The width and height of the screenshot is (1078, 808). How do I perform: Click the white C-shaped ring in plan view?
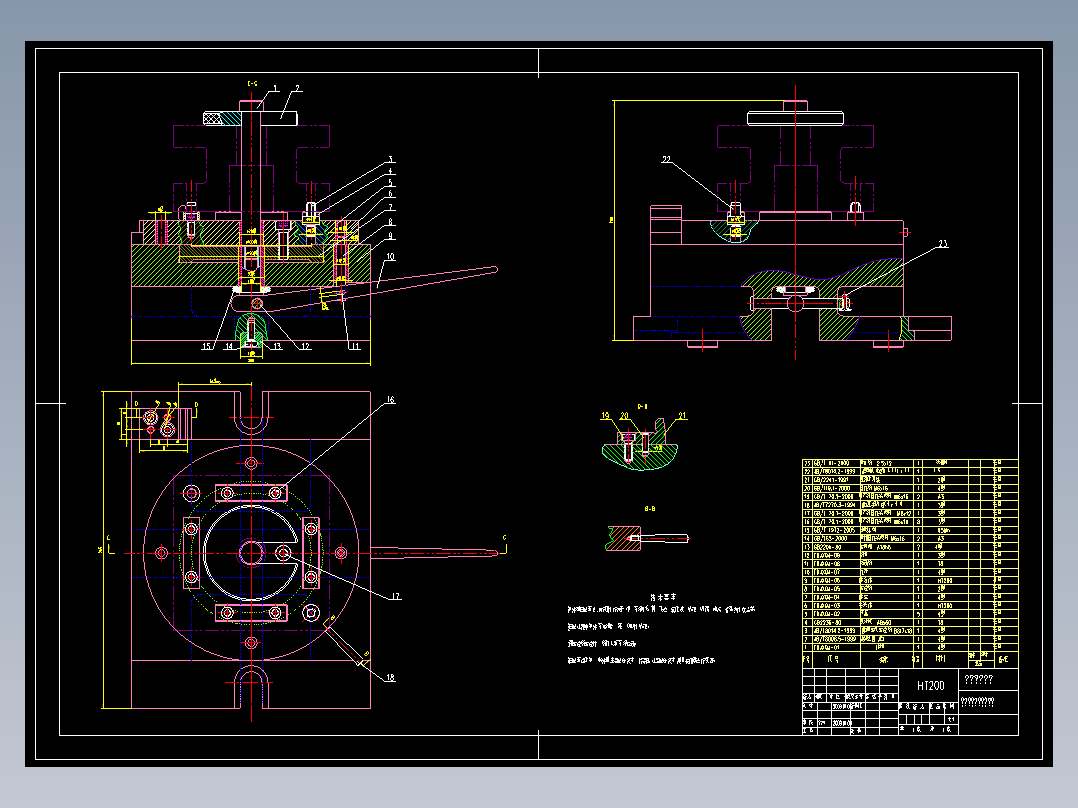coord(252,552)
